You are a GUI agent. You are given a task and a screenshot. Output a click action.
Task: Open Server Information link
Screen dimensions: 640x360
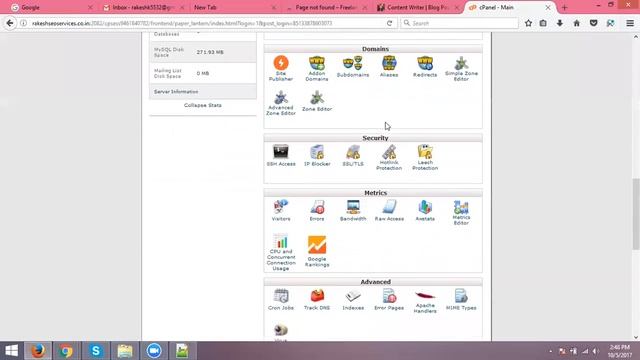click(x=176, y=92)
